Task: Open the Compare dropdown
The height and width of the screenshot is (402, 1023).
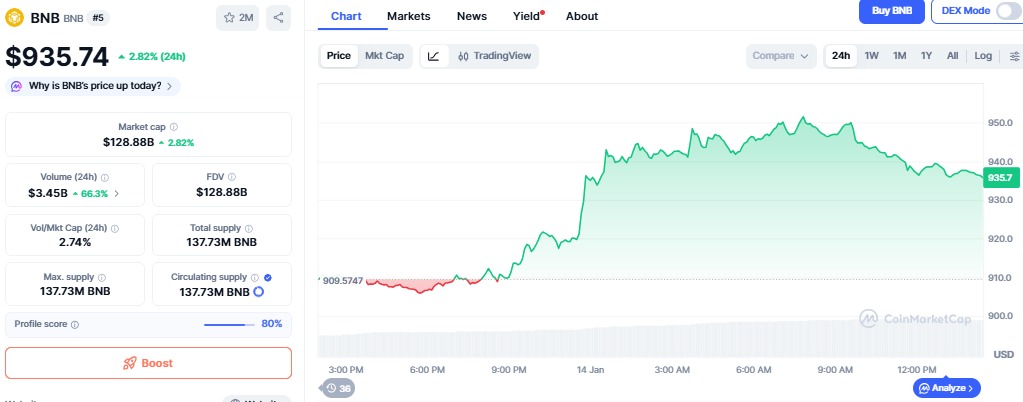Action: [780, 56]
